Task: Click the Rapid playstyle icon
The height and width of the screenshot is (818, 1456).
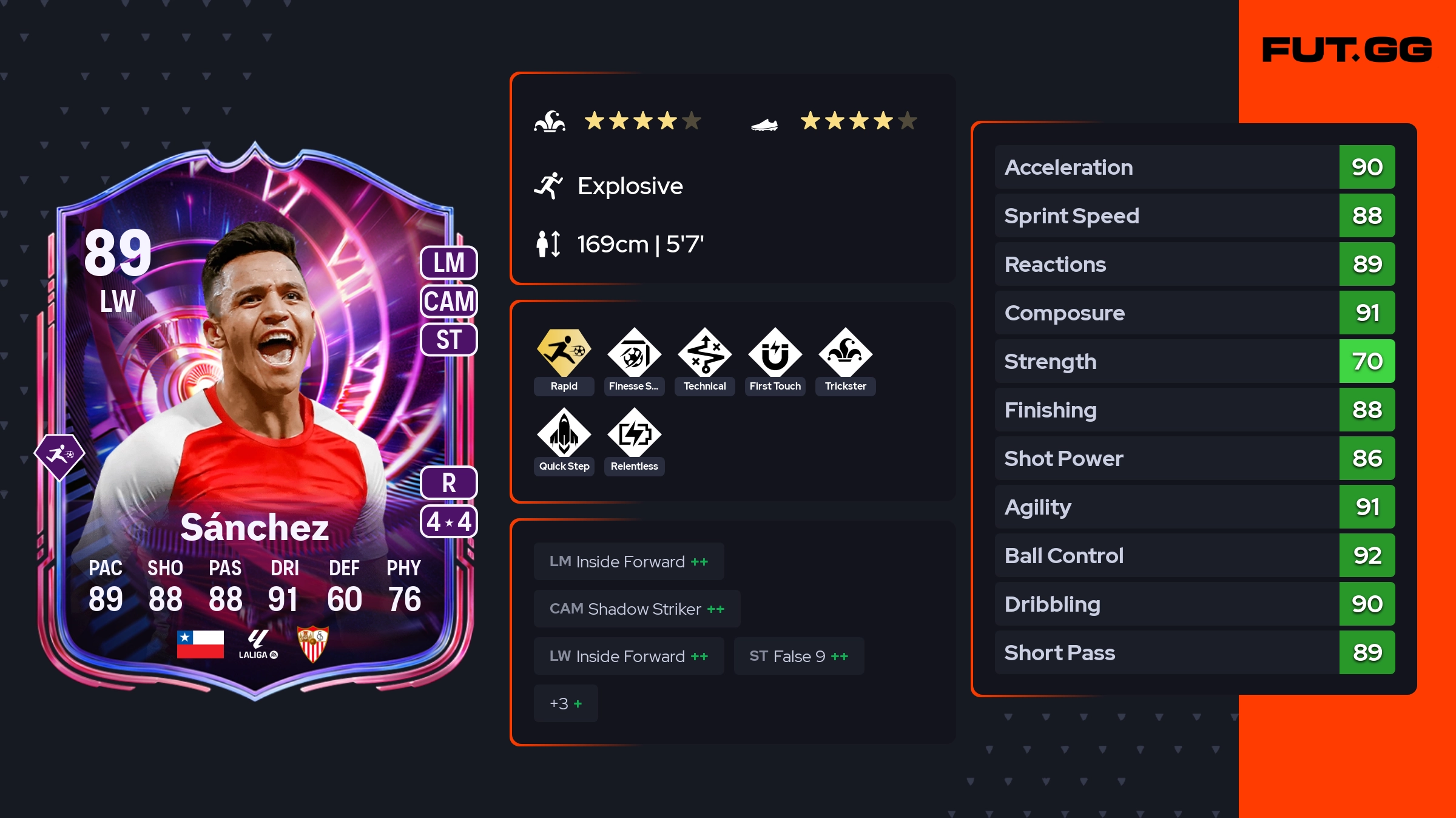Action: [564, 353]
